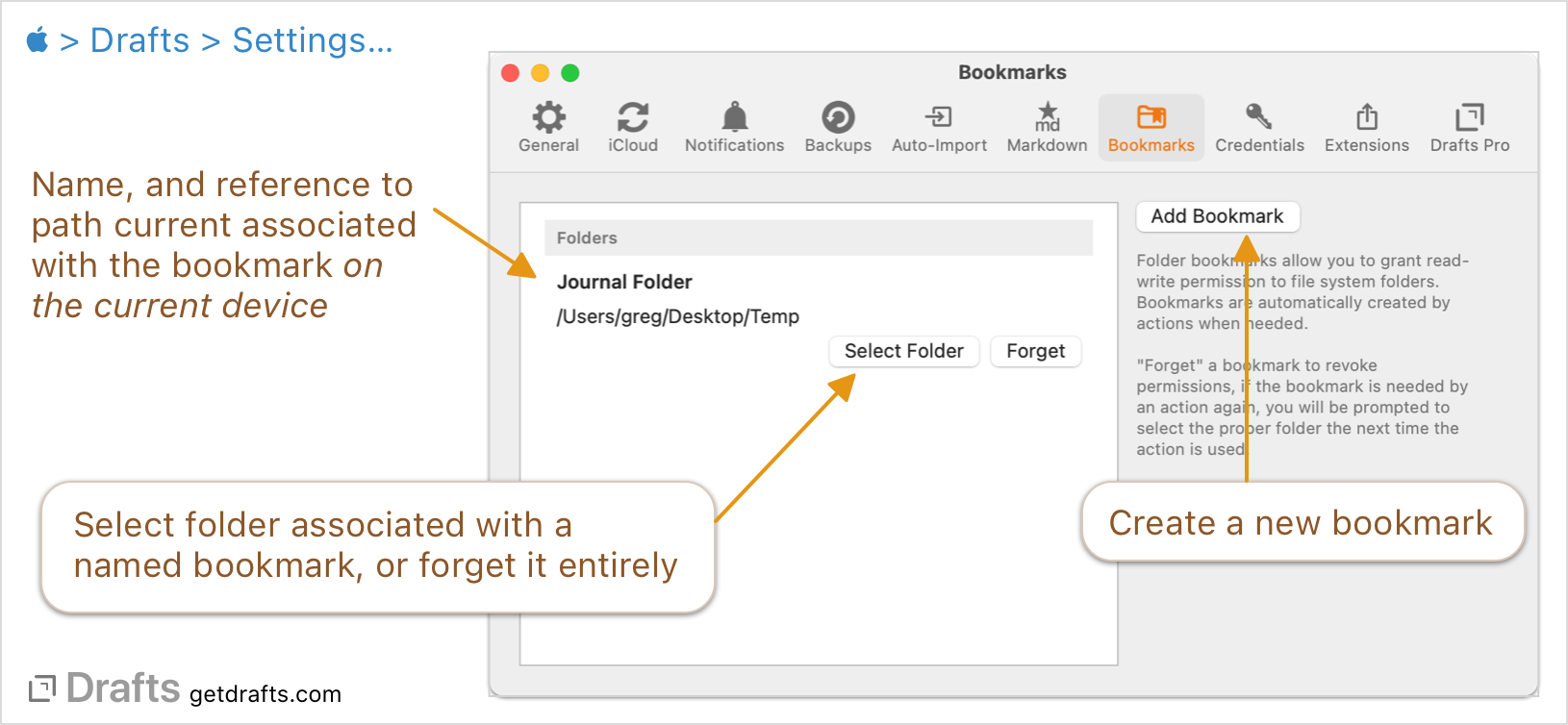Open Extensions share settings icon
Screen dimensions: 1568x725
1367,117
